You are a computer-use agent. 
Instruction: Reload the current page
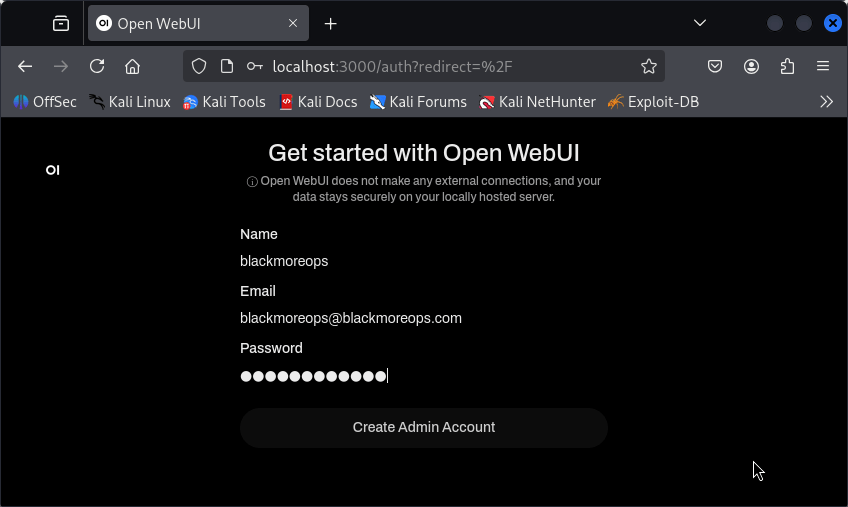97,67
